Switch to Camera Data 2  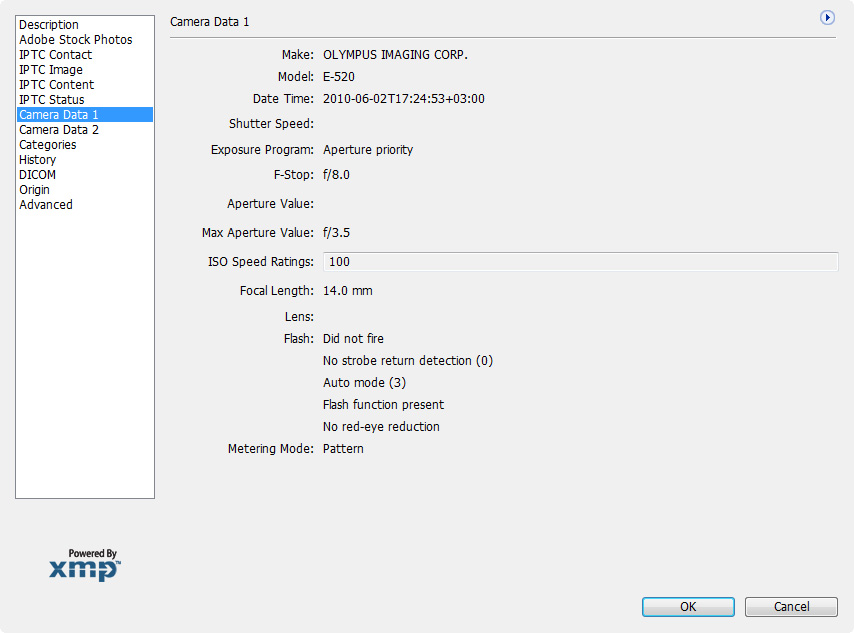coord(59,130)
